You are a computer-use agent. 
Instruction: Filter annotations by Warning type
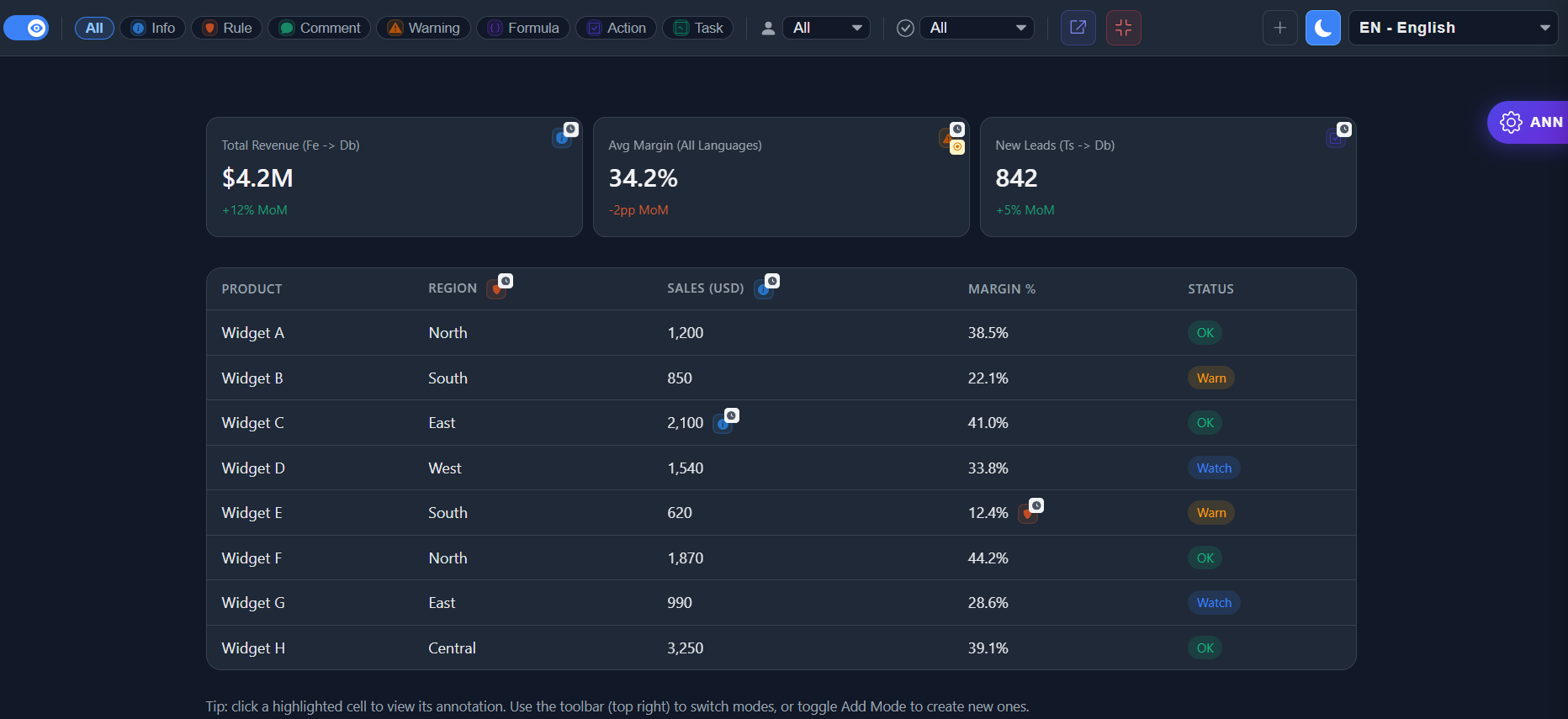point(423,28)
